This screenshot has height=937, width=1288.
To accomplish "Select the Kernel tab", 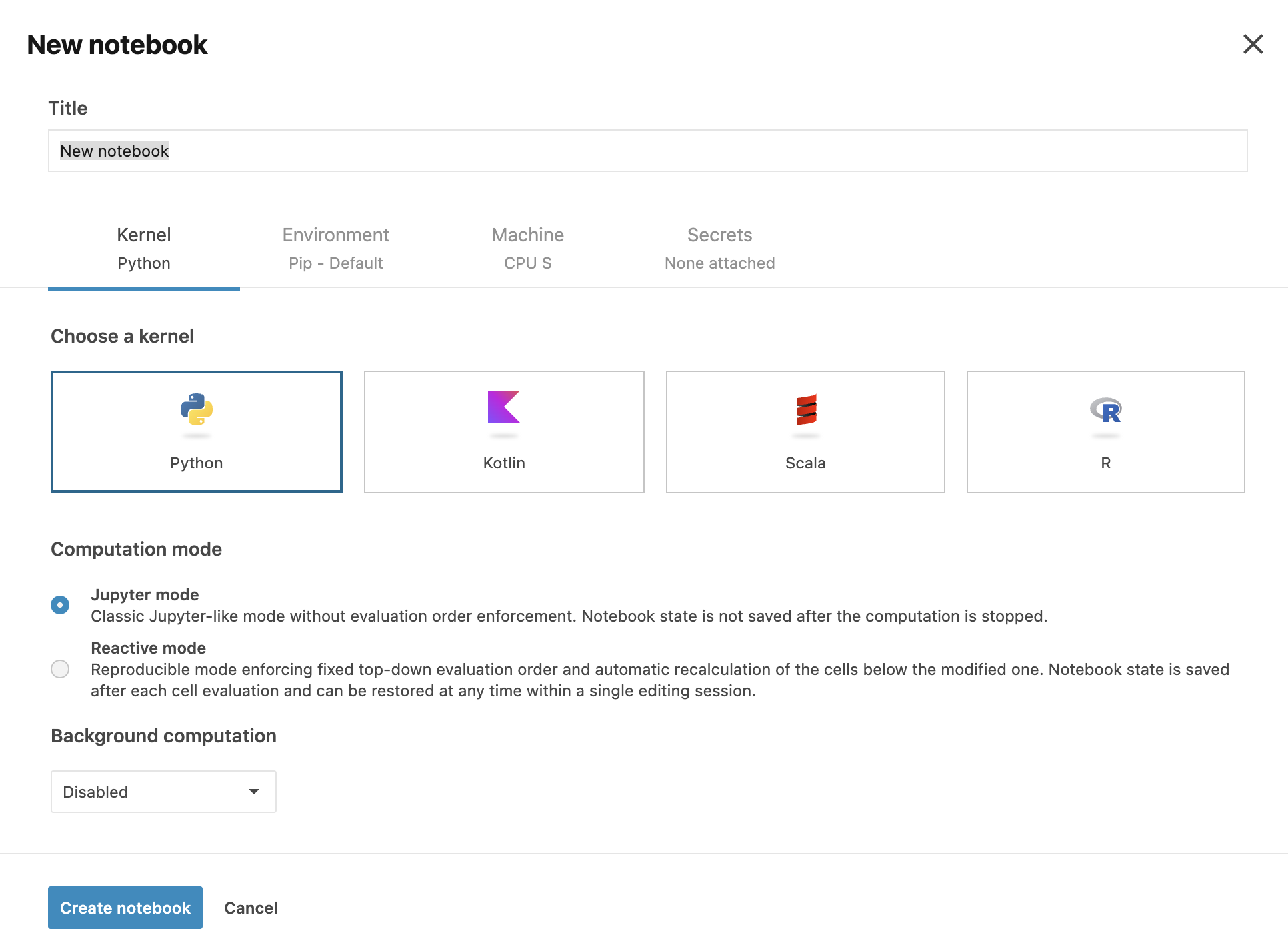I will [x=144, y=249].
